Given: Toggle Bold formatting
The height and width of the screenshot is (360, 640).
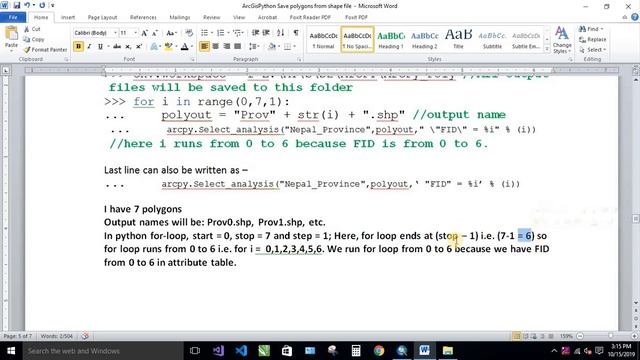Looking at the screenshot, I should click(x=78, y=47).
